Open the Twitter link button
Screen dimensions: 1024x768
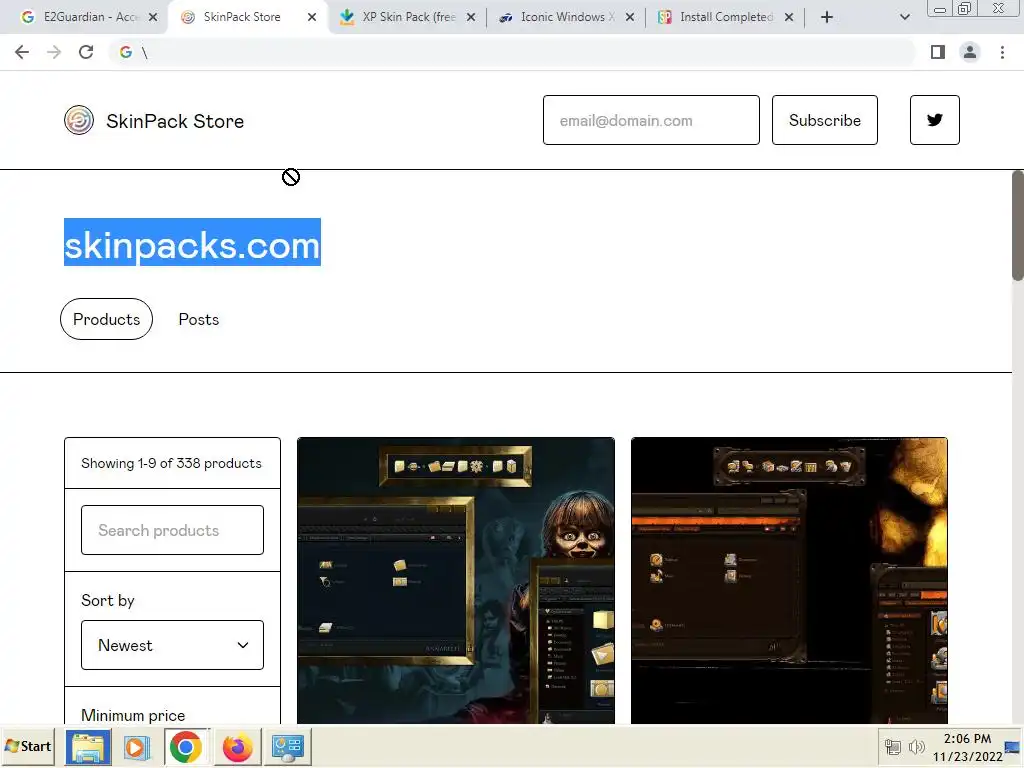(935, 120)
